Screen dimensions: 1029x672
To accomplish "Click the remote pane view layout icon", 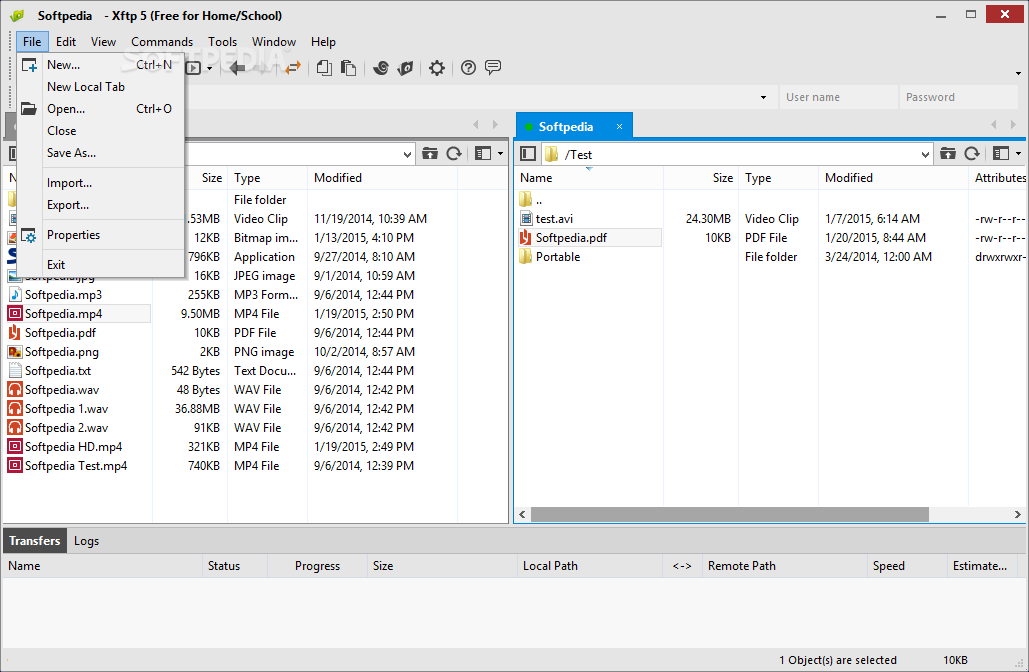I will (1001, 154).
